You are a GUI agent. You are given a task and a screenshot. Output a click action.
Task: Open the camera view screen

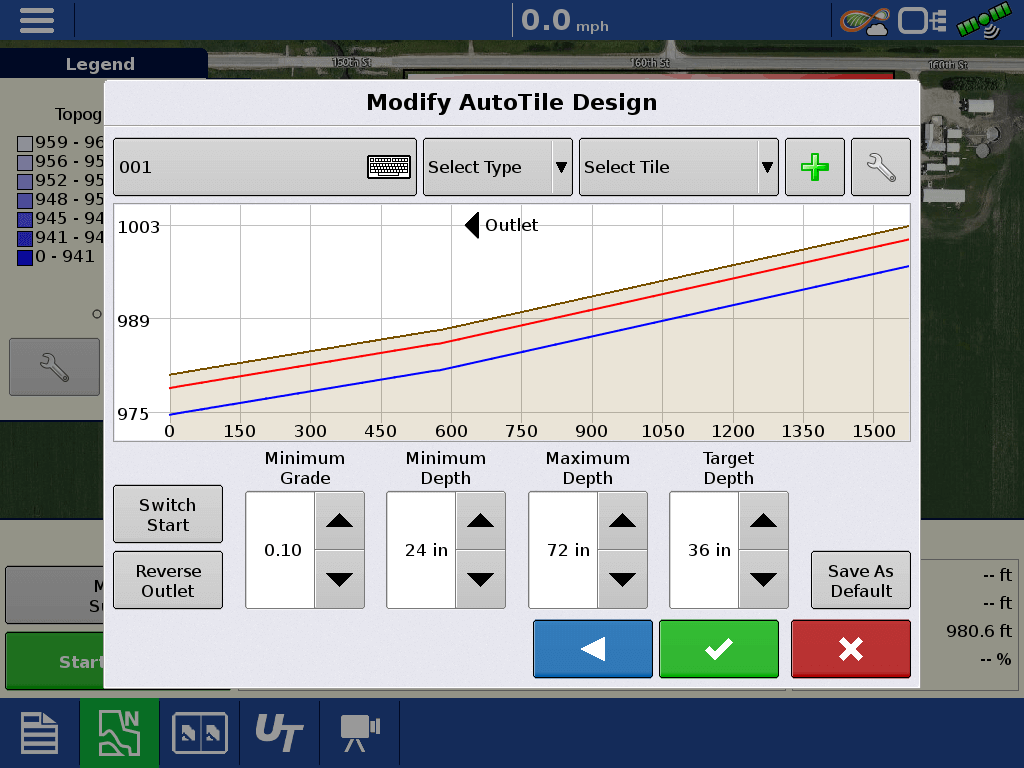coord(359,732)
